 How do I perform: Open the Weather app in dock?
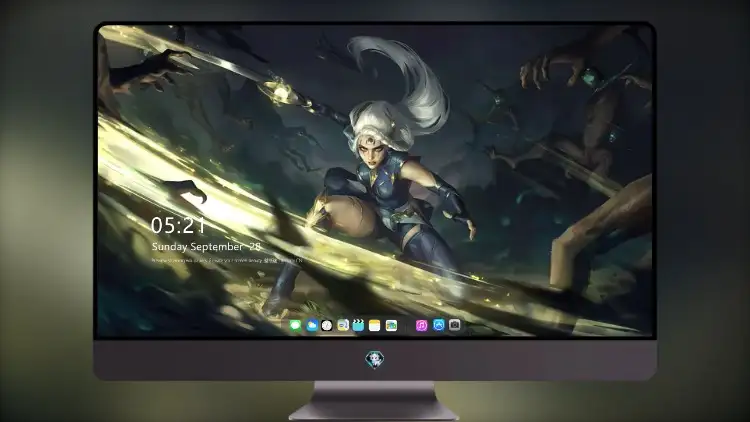tap(311, 326)
